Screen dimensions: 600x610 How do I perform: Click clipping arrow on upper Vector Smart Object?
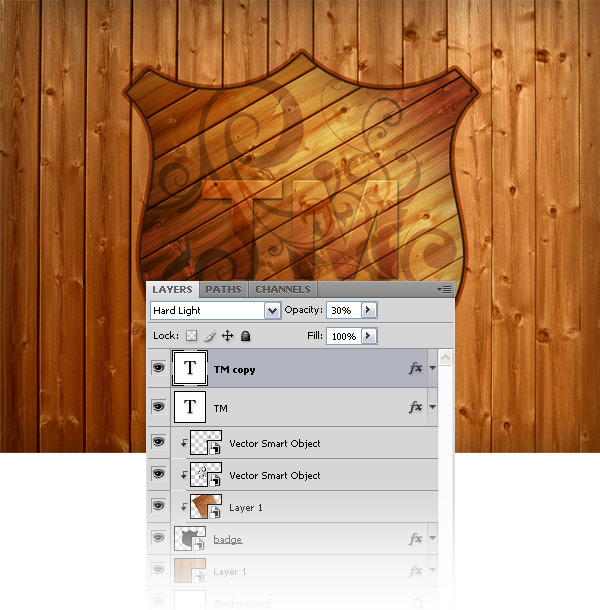click(x=184, y=443)
